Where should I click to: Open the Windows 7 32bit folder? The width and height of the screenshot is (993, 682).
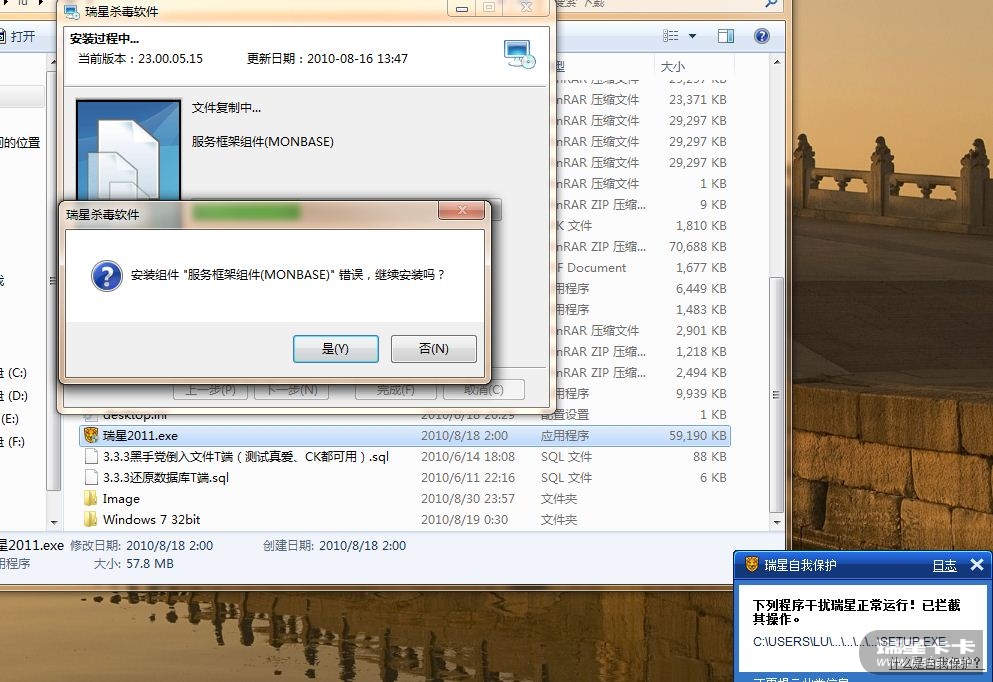pyautogui.click(x=151, y=520)
